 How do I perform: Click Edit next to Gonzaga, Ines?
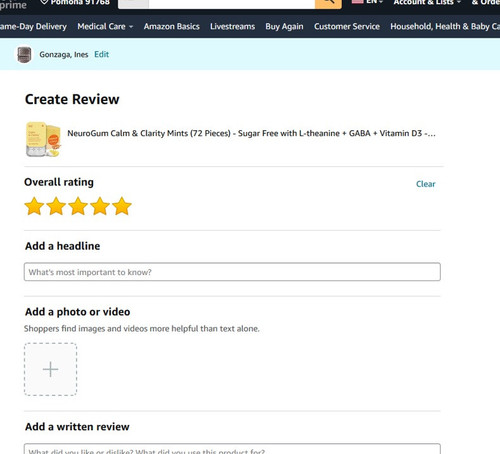101,54
